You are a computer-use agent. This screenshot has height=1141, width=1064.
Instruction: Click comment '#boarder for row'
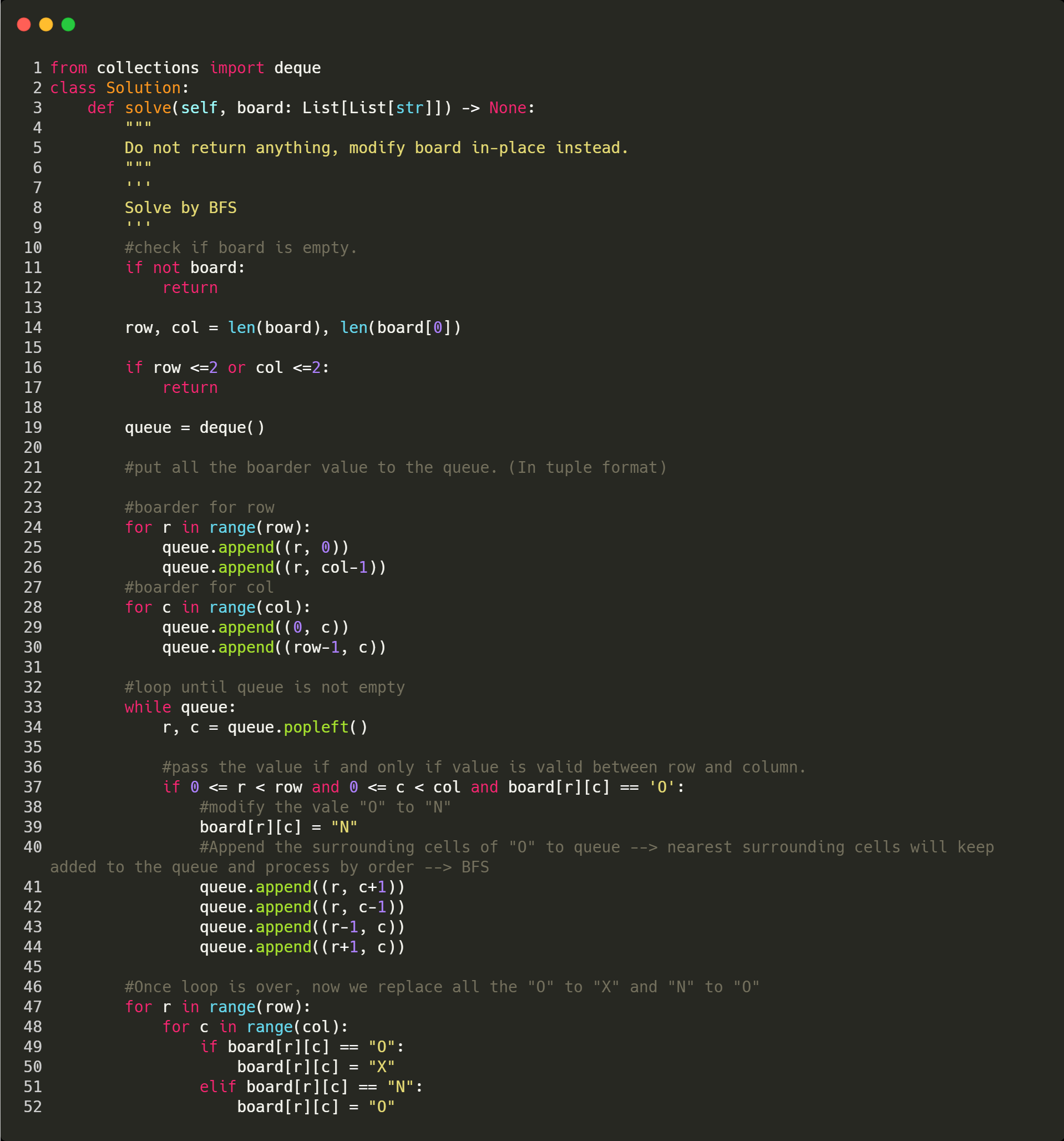pos(200,507)
